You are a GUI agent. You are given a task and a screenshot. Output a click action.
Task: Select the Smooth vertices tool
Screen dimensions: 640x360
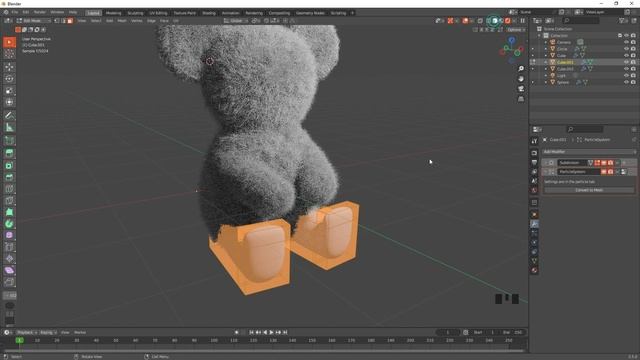pyautogui.click(x=9, y=236)
